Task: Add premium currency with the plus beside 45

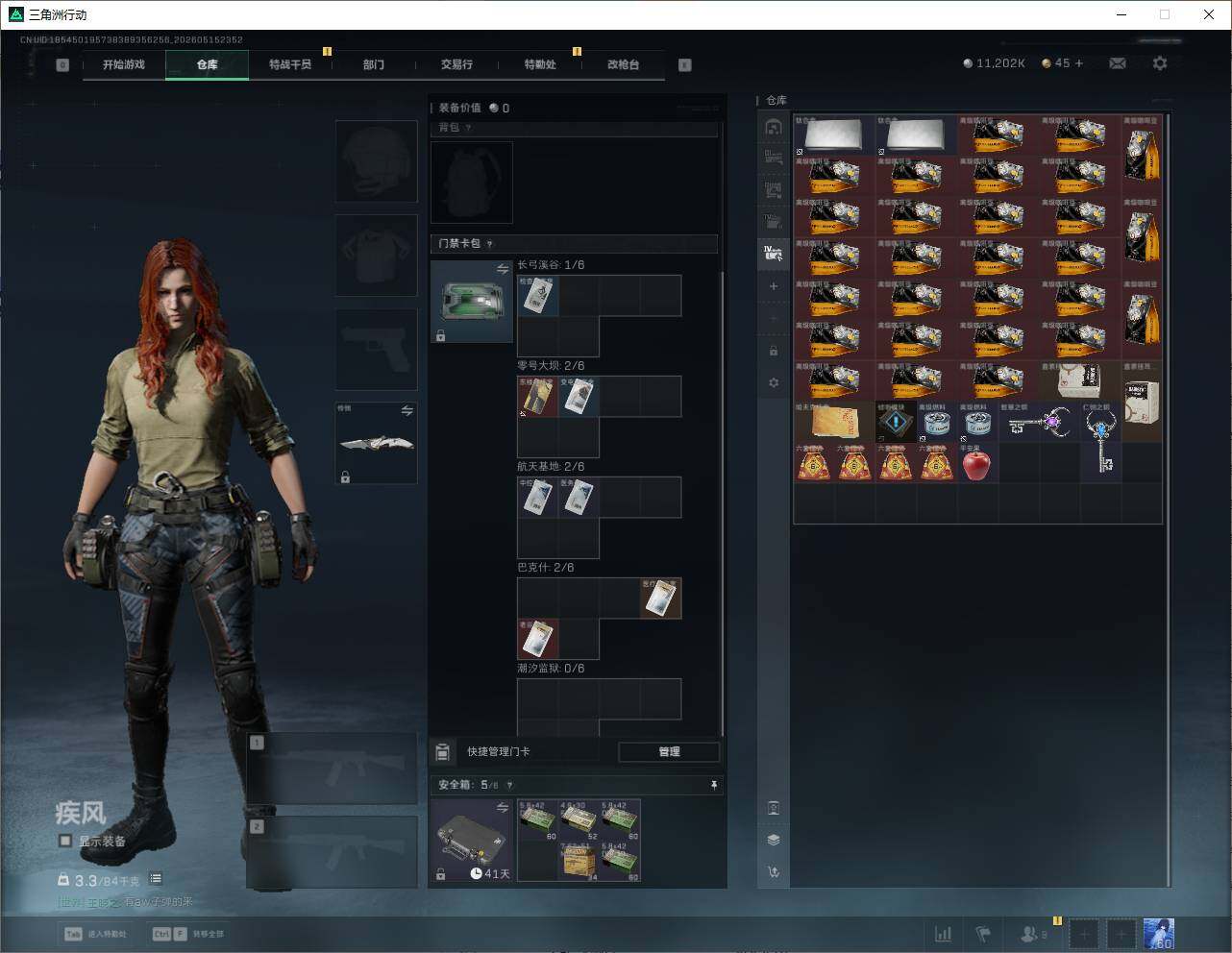Action: pyautogui.click(x=1079, y=63)
